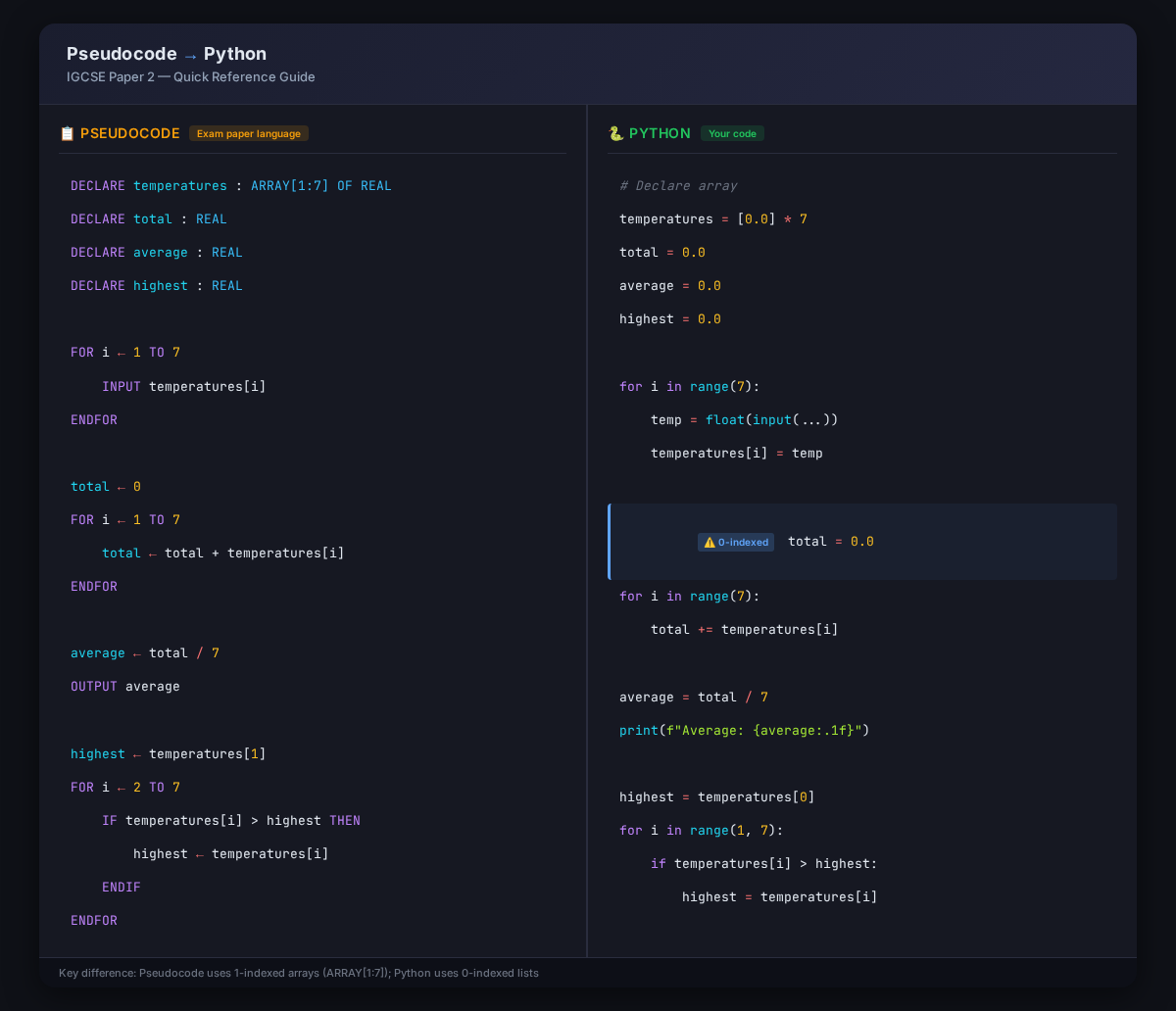This screenshot has height=1011, width=1176.
Task: Click the snake icon beside PYTHON
Action: [x=615, y=133]
